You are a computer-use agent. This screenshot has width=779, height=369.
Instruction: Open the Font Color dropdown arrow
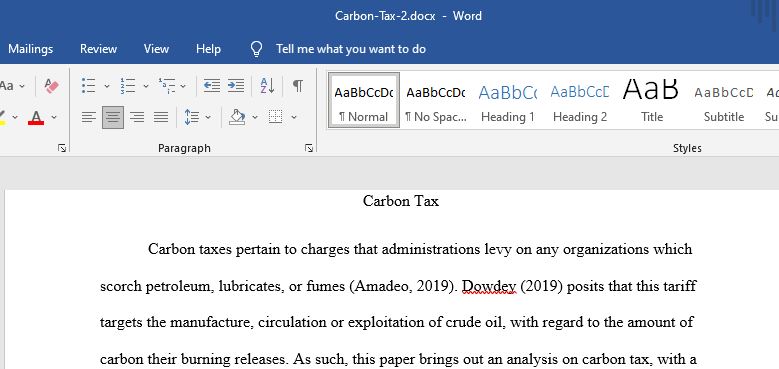pos(54,118)
